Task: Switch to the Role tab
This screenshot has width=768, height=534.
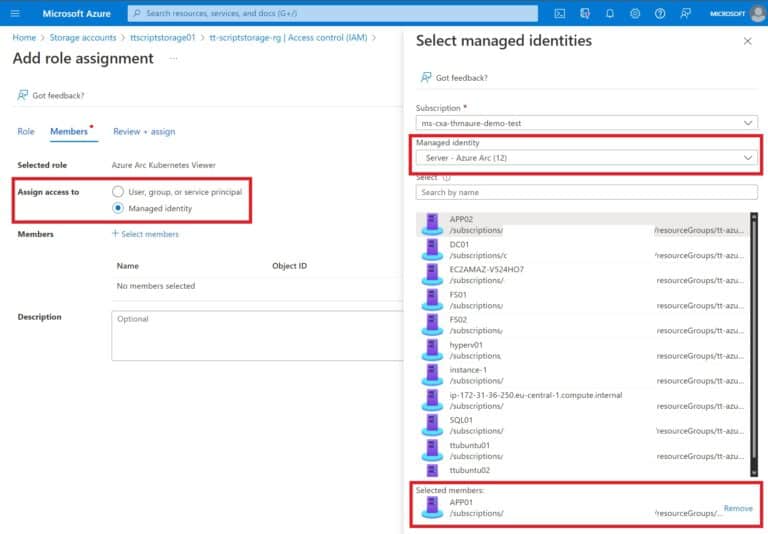Action: pyautogui.click(x=26, y=131)
